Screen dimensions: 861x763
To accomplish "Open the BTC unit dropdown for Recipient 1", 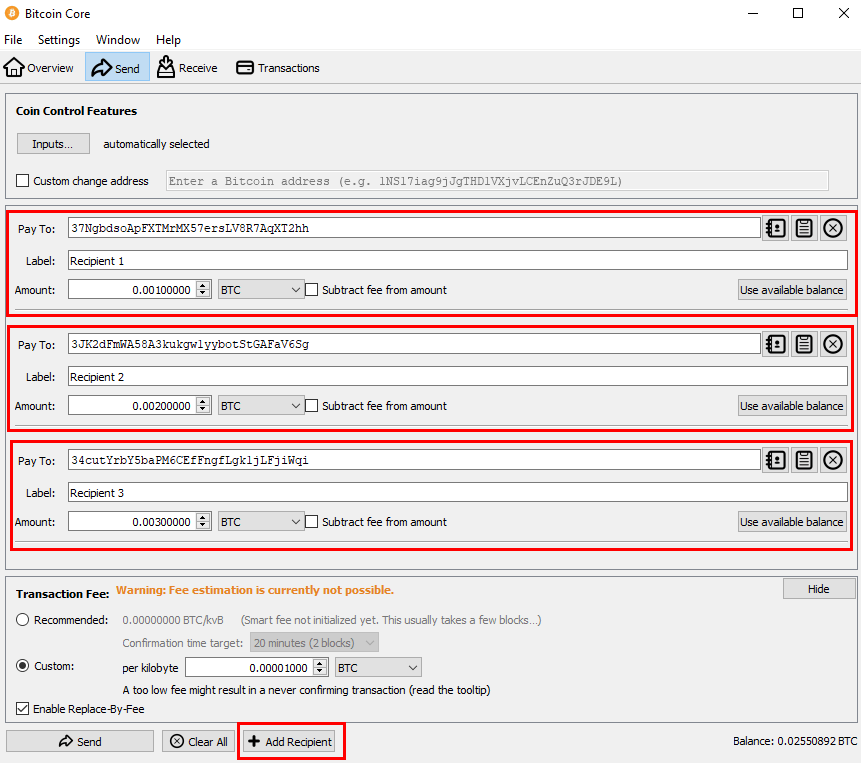I will coord(261,290).
